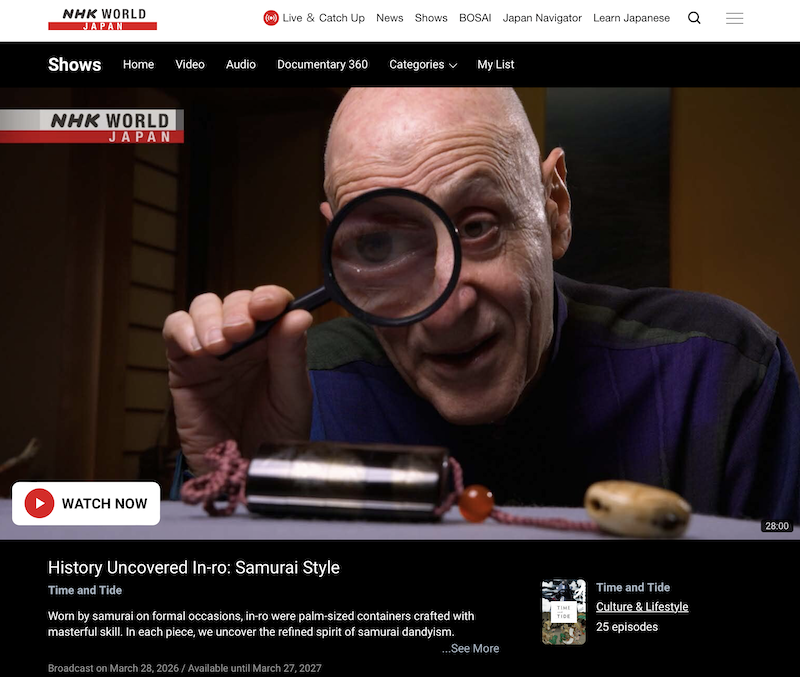Click the Time and Tide link under title
The image size is (800, 677).
85,590
